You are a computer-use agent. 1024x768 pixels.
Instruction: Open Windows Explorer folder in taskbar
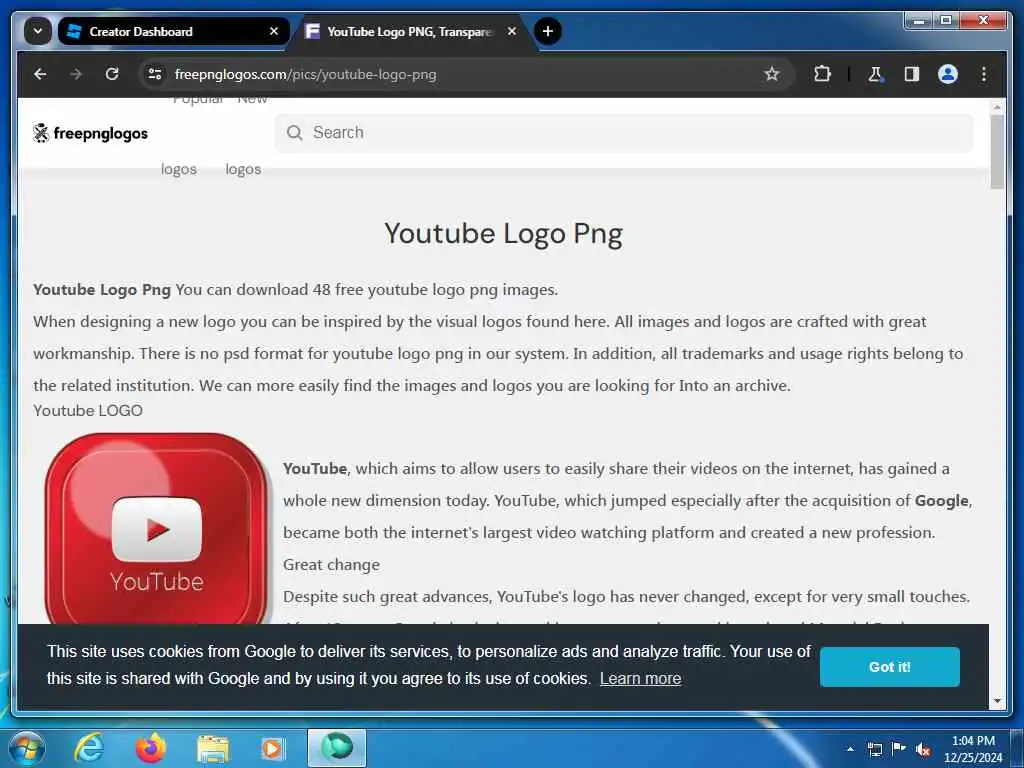click(213, 748)
